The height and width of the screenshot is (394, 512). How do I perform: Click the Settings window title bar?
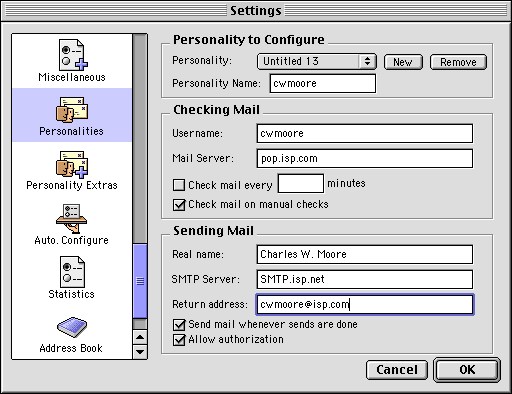tap(256, 11)
